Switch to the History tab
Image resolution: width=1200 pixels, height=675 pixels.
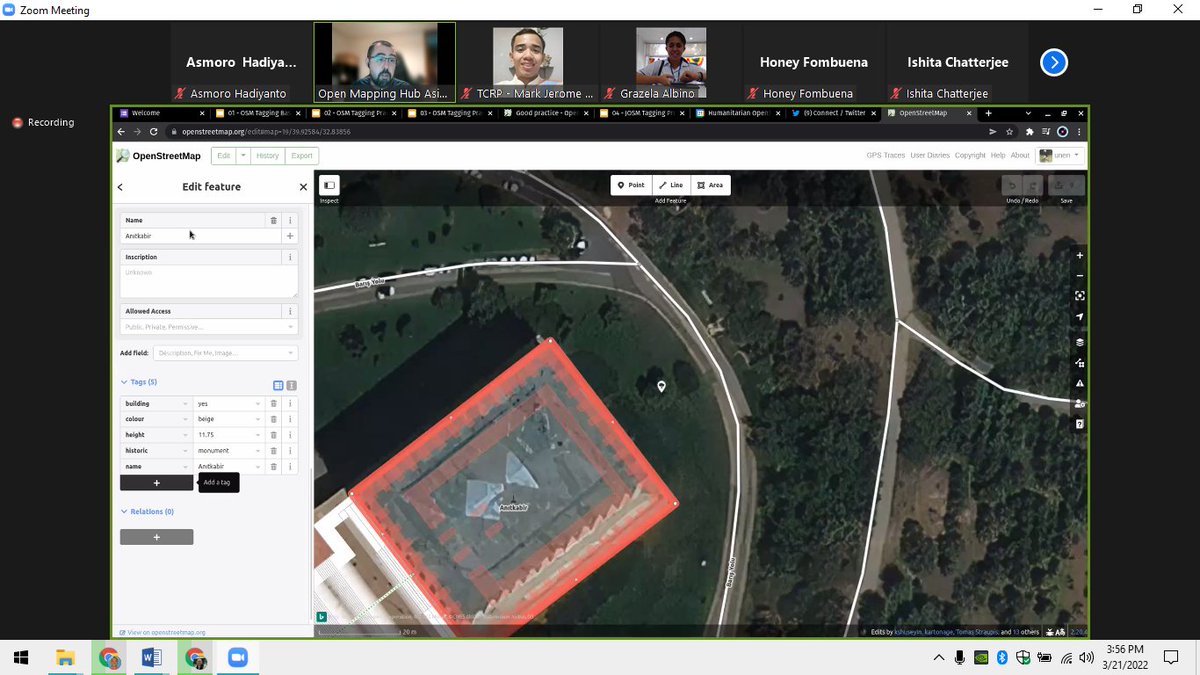pyautogui.click(x=266, y=155)
